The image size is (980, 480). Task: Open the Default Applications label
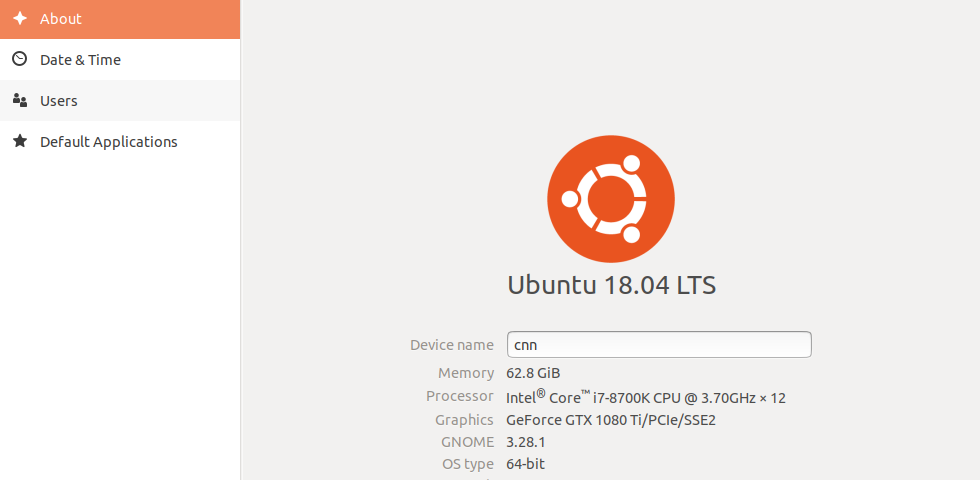click(109, 142)
